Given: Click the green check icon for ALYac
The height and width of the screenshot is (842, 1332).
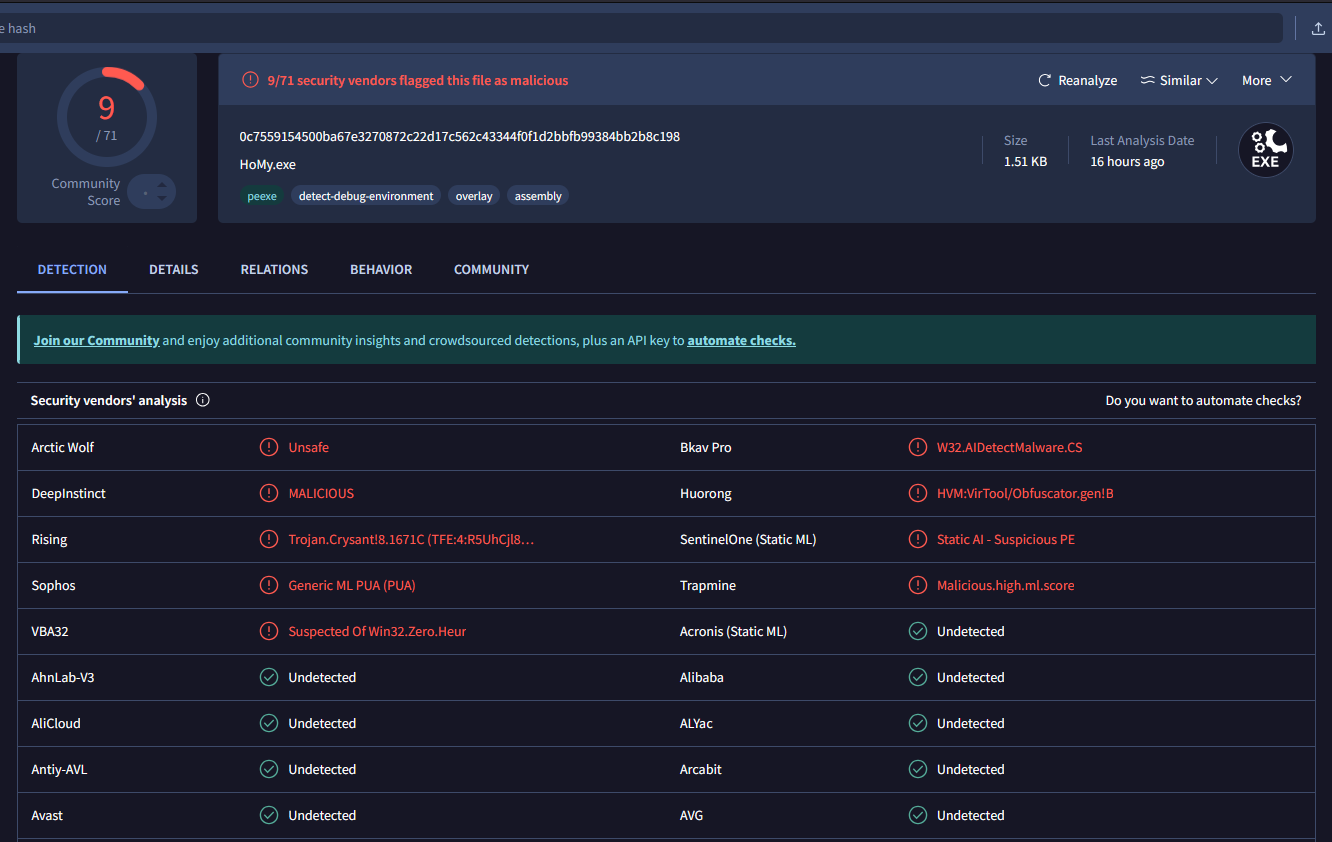Looking at the screenshot, I should (918, 723).
